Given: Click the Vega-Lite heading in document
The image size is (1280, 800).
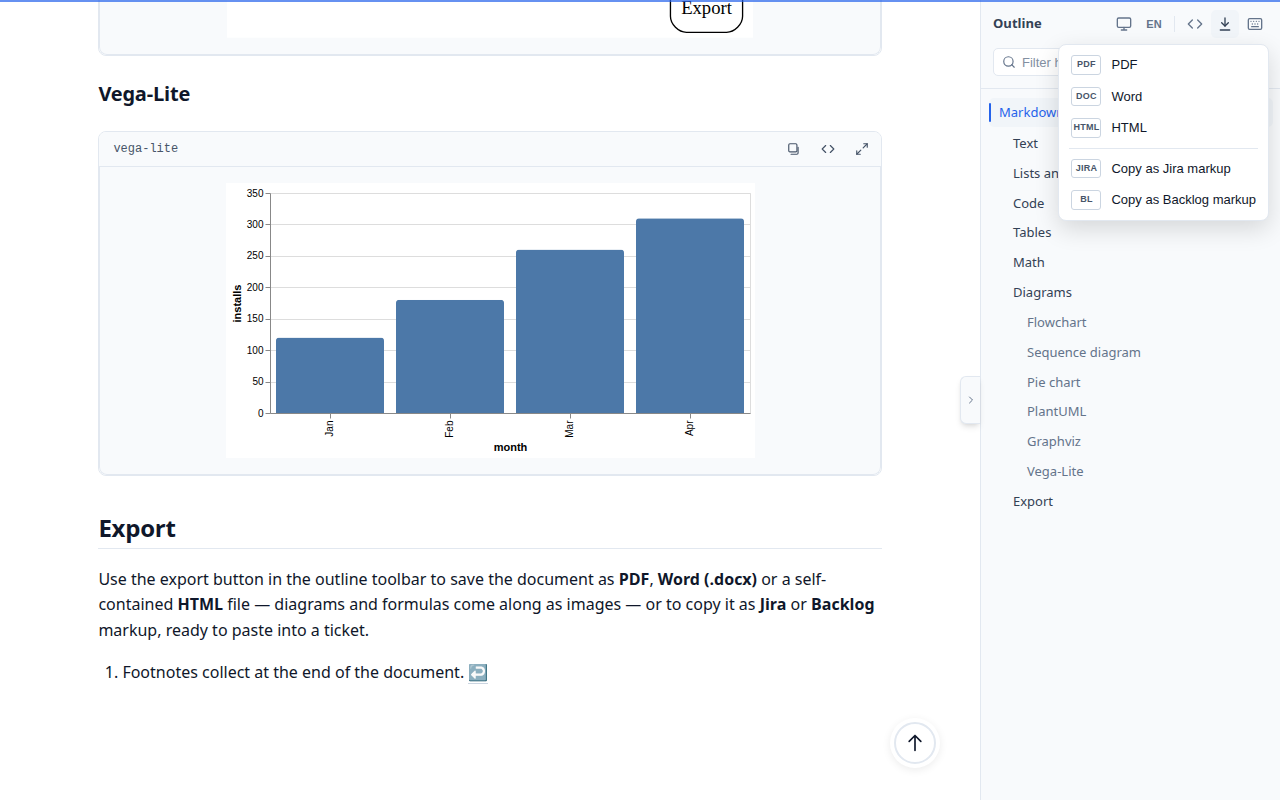Looking at the screenshot, I should pos(144,94).
